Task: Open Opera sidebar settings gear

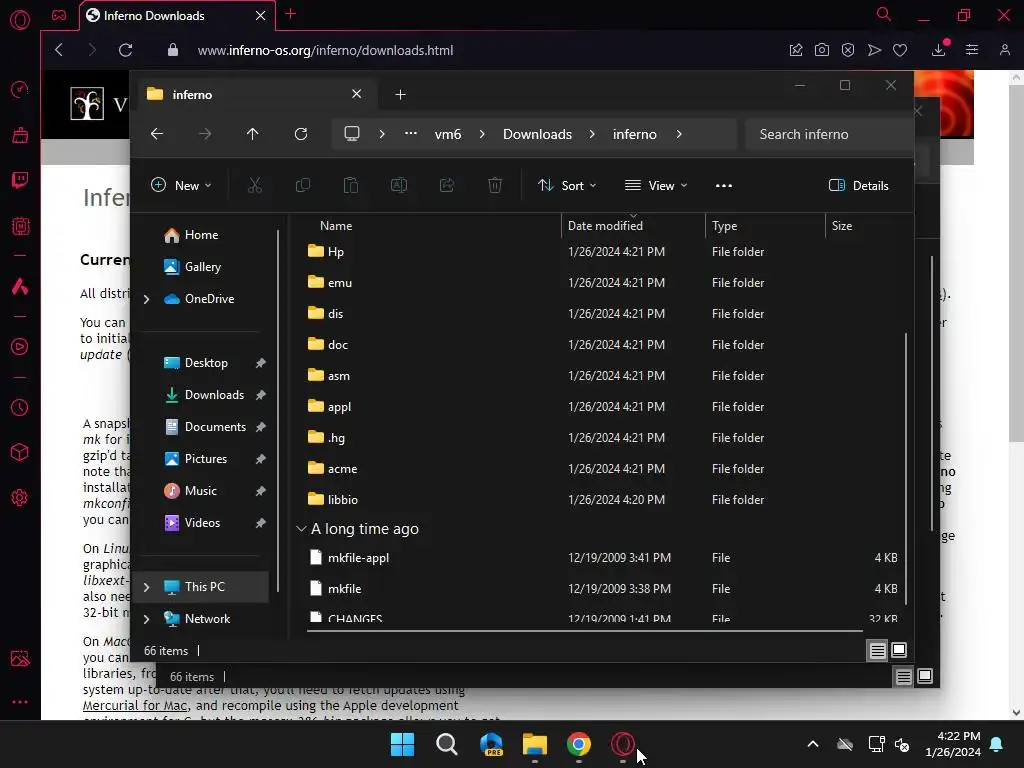Action: click(20, 498)
